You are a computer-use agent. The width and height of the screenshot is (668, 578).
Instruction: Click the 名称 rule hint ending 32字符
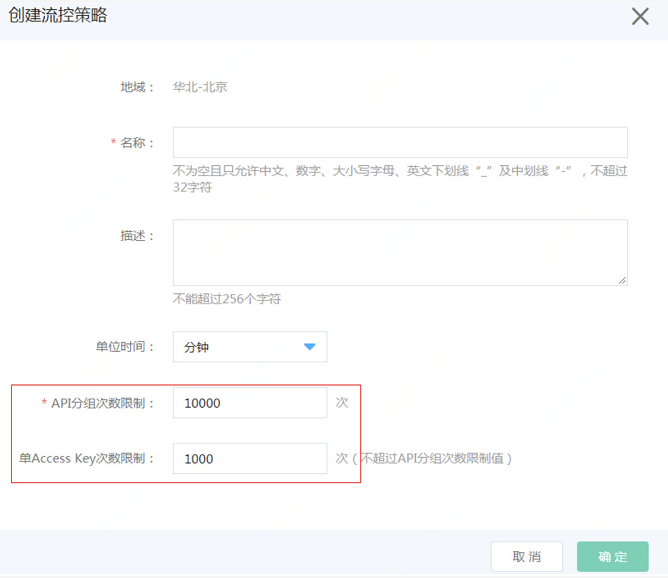click(400, 179)
